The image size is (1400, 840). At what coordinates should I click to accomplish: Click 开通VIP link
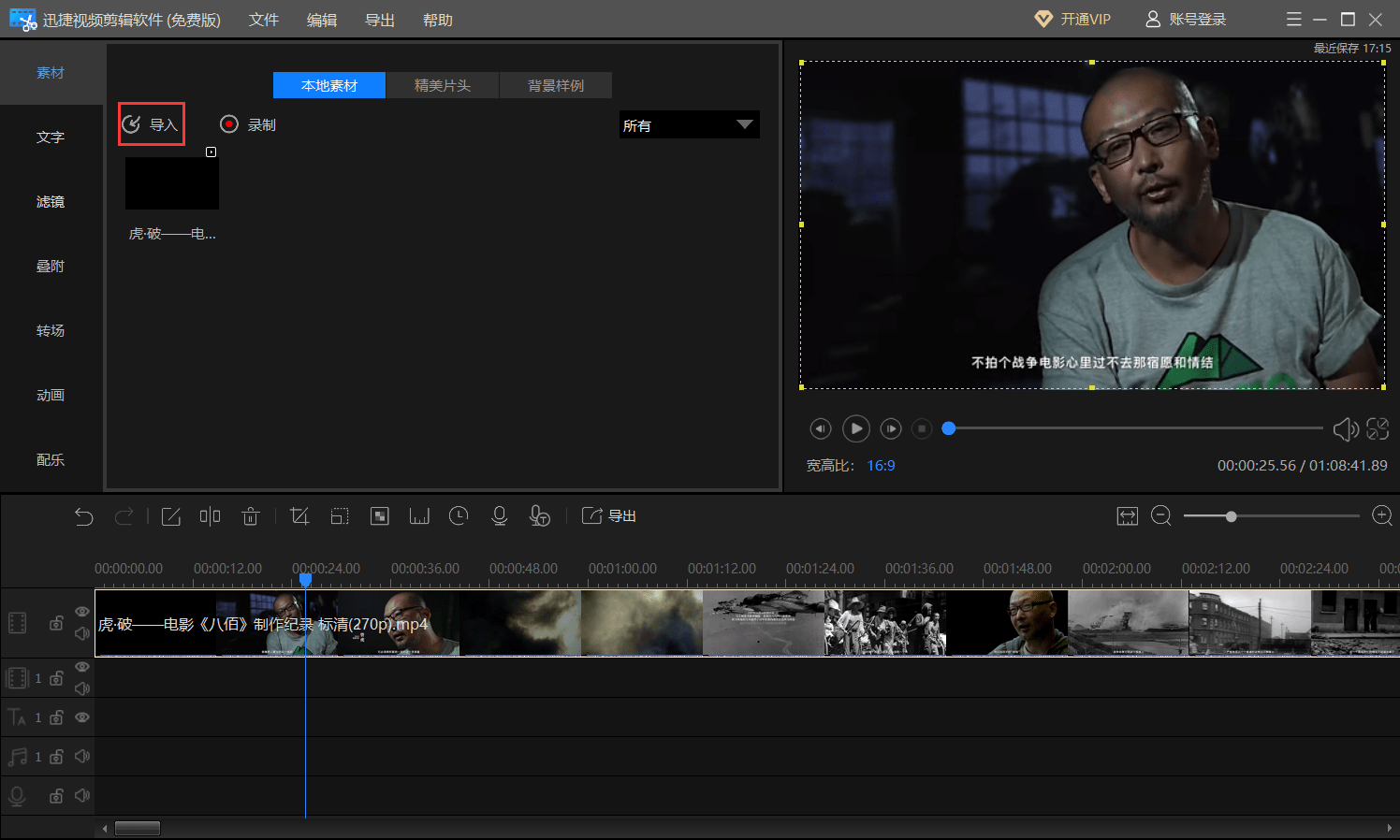[x=1086, y=20]
